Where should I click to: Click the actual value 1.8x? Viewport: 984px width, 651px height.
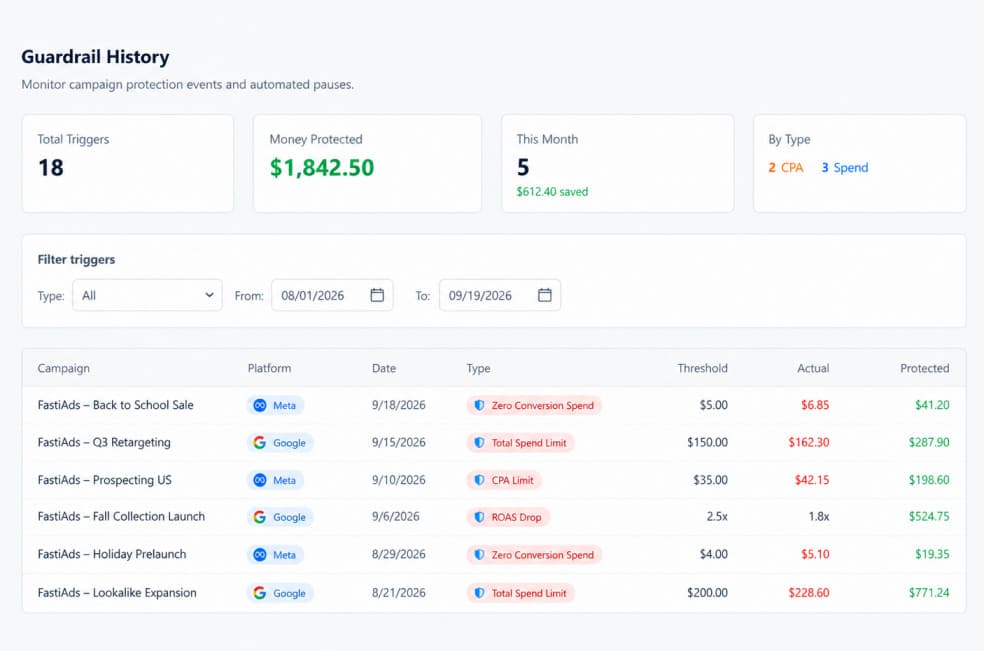[x=819, y=517]
